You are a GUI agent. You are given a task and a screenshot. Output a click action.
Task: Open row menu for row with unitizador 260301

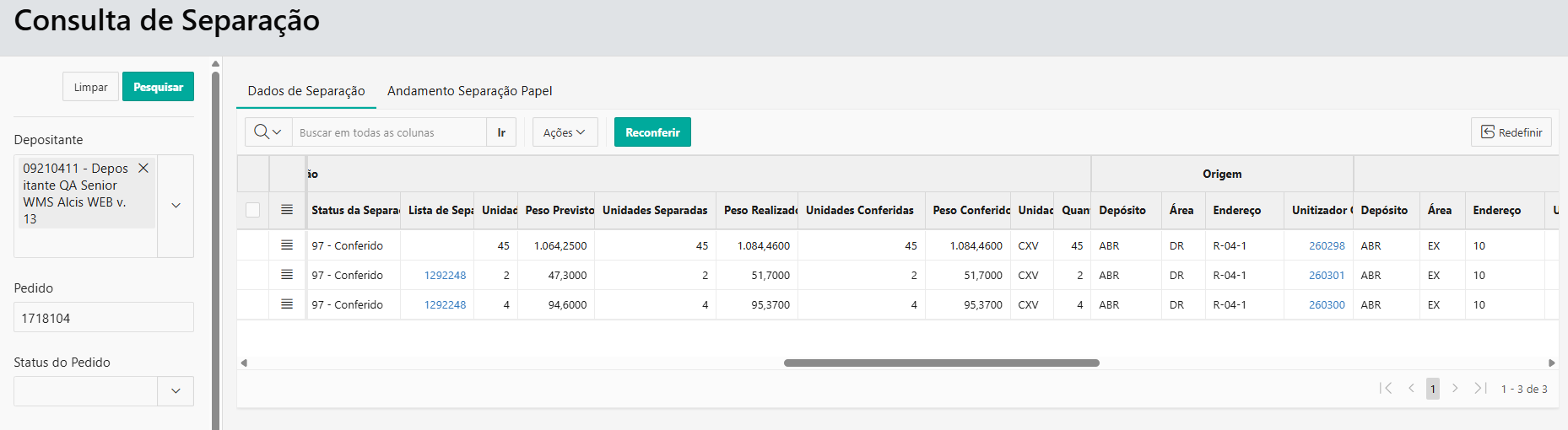coord(287,275)
